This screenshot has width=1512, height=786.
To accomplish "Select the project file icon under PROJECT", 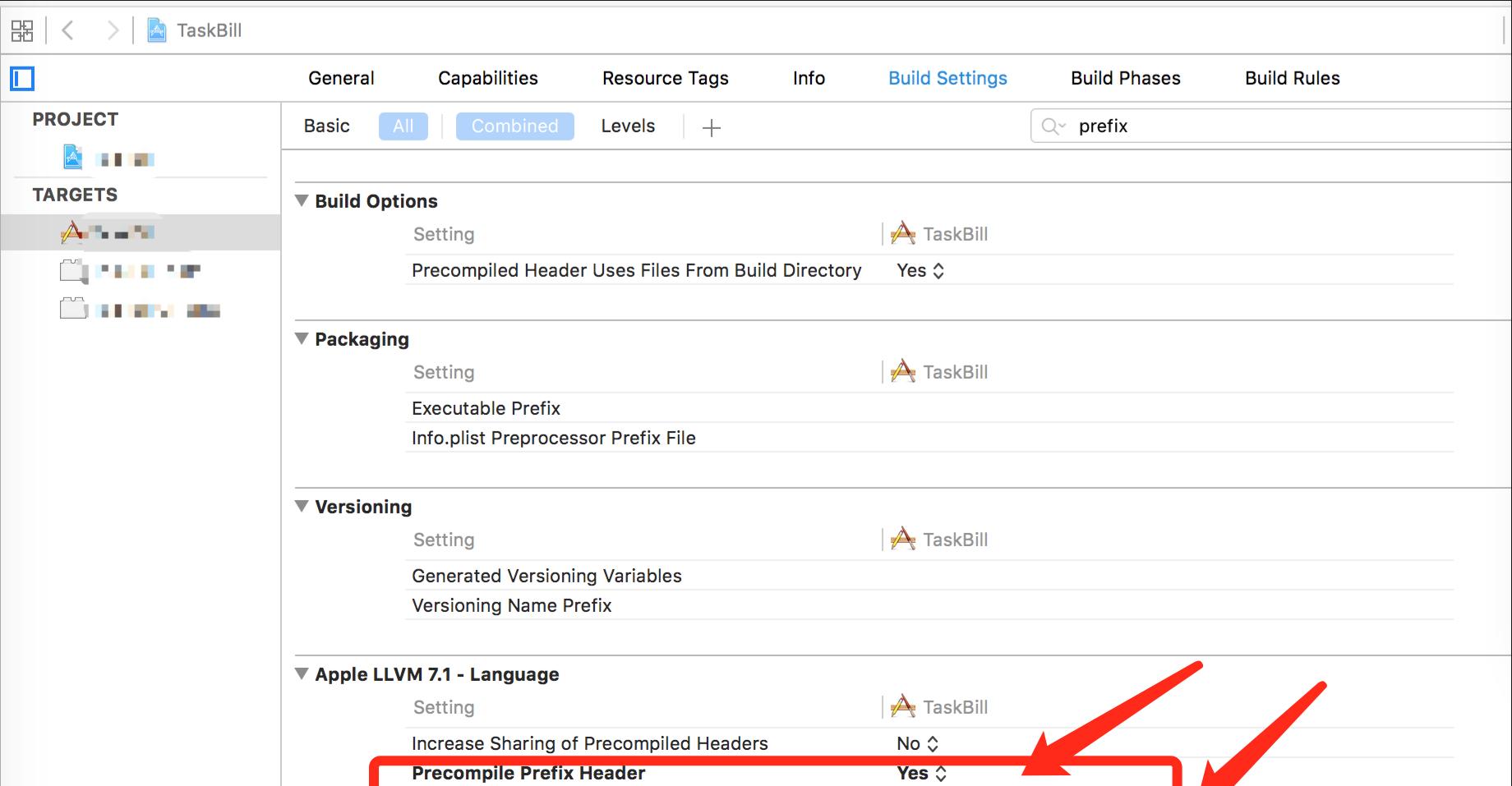I will tap(73, 157).
